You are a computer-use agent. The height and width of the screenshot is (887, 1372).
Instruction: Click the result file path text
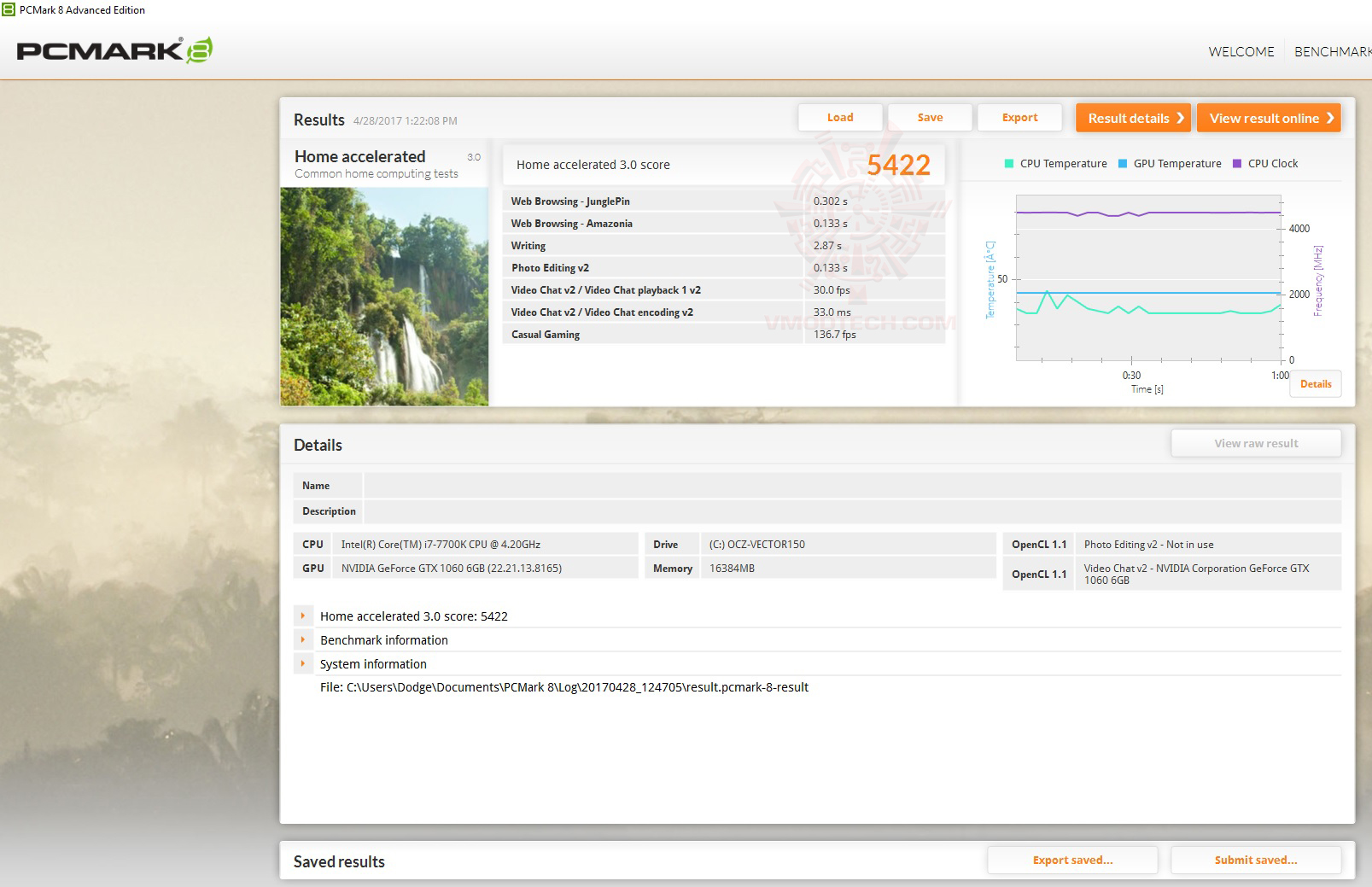point(564,687)
